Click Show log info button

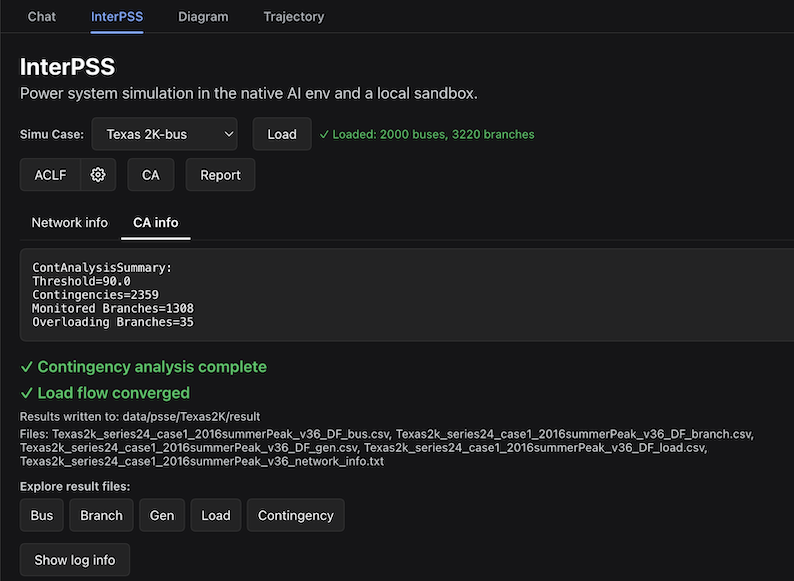(x=75, y=560)
